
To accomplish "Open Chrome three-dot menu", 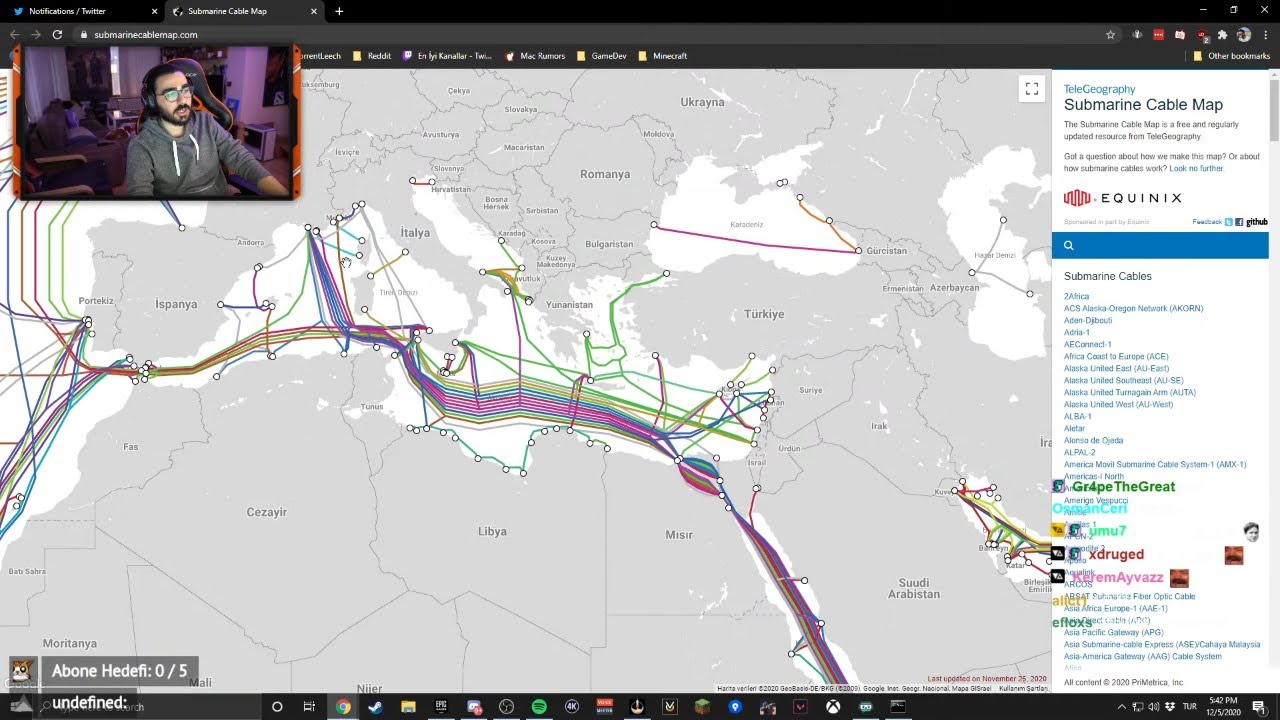I will click(1265, 34).
